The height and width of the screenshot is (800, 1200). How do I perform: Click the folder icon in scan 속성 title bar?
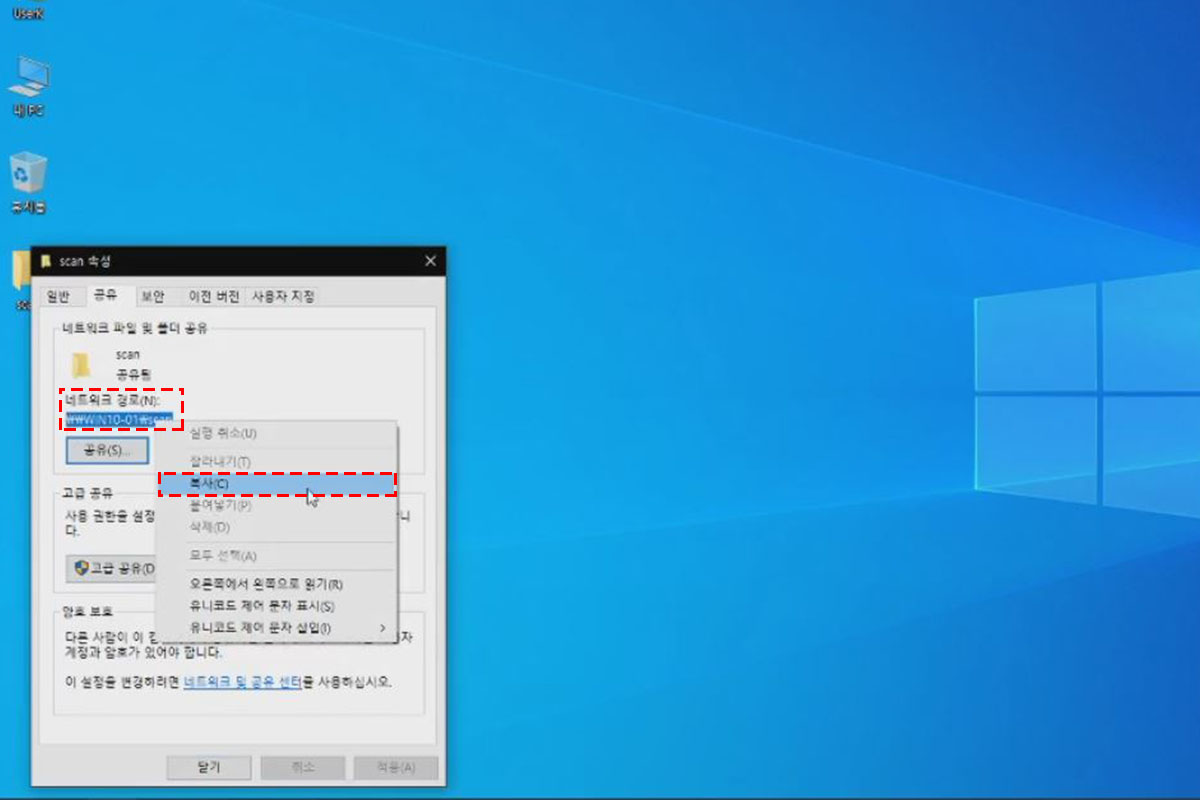[46, 261]
